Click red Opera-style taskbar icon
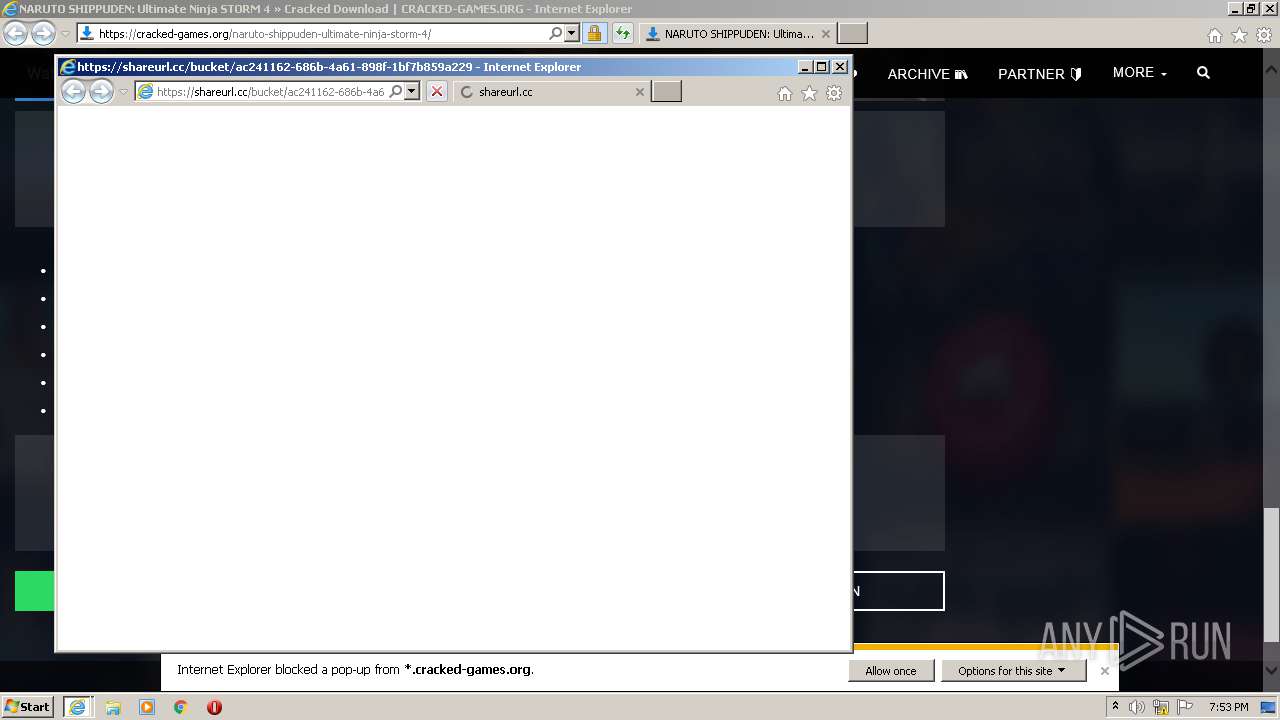 [x=214, y=707]
